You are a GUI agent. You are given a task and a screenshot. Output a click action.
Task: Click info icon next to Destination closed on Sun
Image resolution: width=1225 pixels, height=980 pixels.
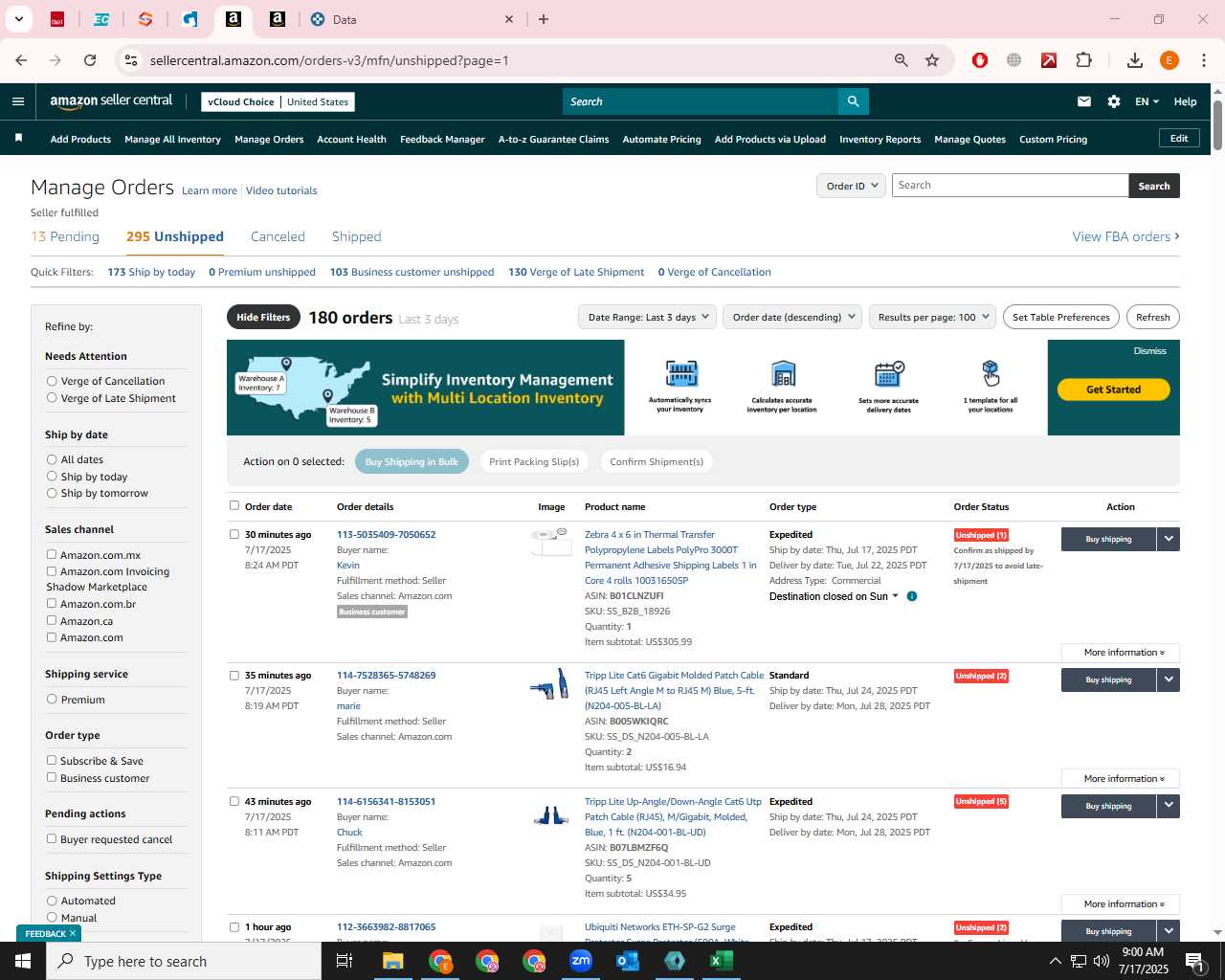click(x=912, y=596)
